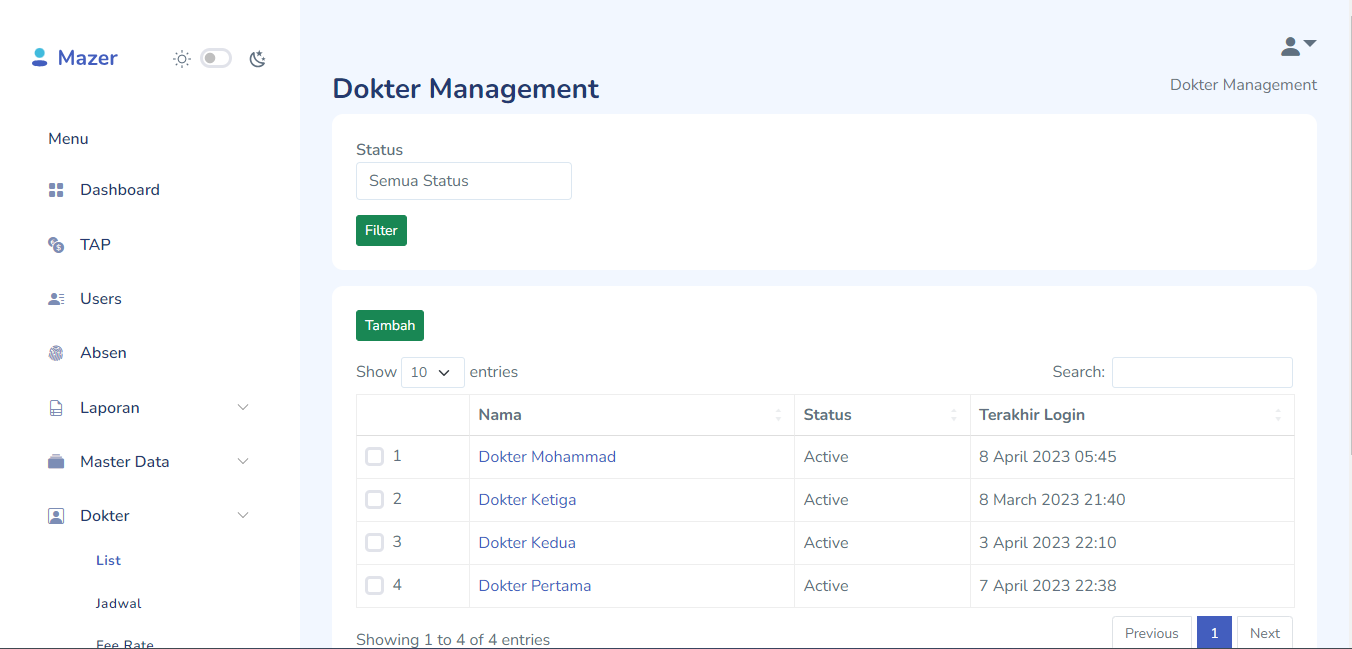Open the Jadwal submenu item
The image size is (1352, 649).
pos(119,604)
